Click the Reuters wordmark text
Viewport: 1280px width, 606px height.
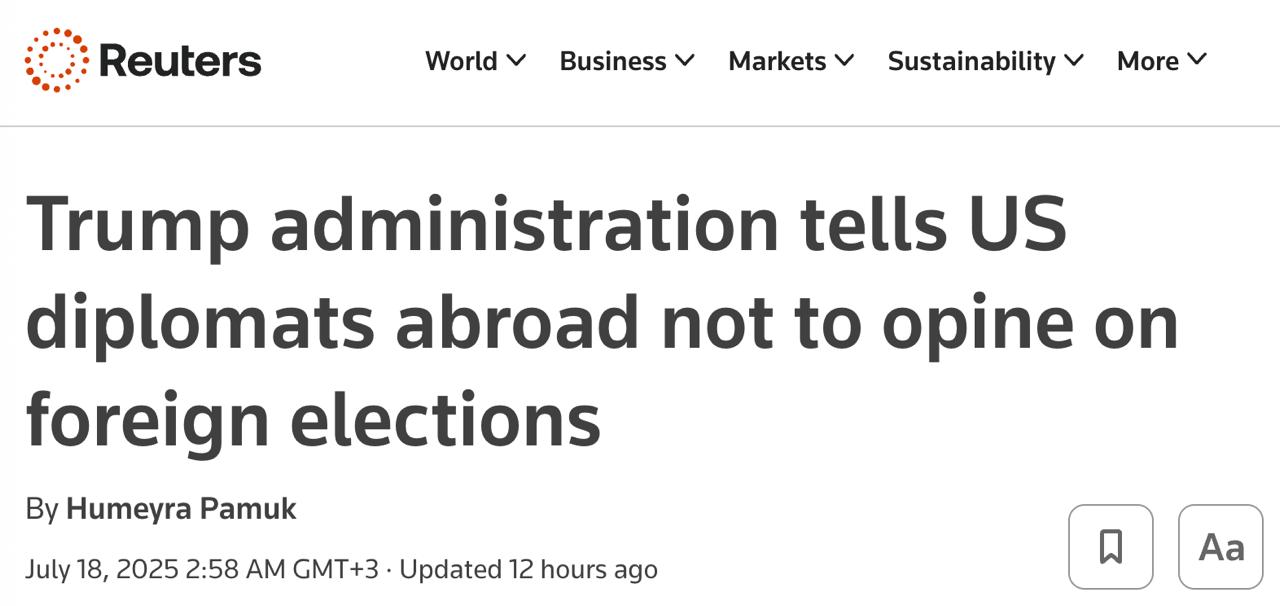click(x=180, y=61)
